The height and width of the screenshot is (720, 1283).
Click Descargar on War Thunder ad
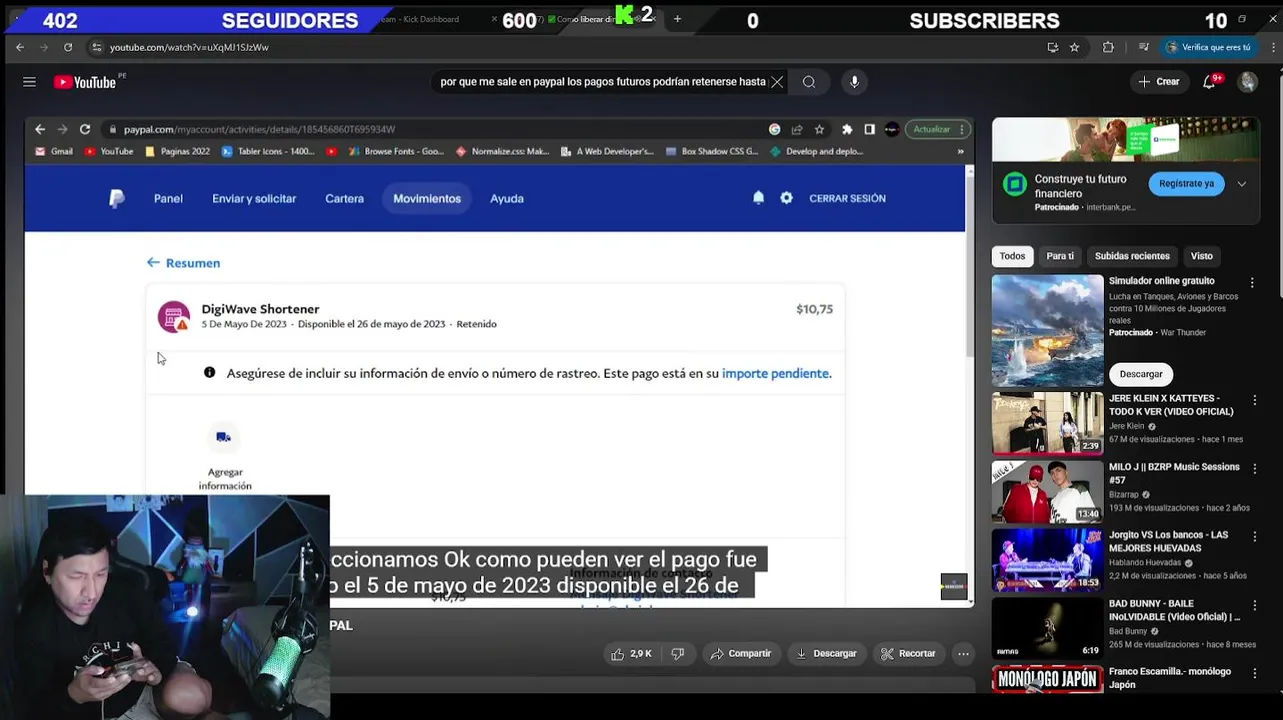(x=1141, y=374)
